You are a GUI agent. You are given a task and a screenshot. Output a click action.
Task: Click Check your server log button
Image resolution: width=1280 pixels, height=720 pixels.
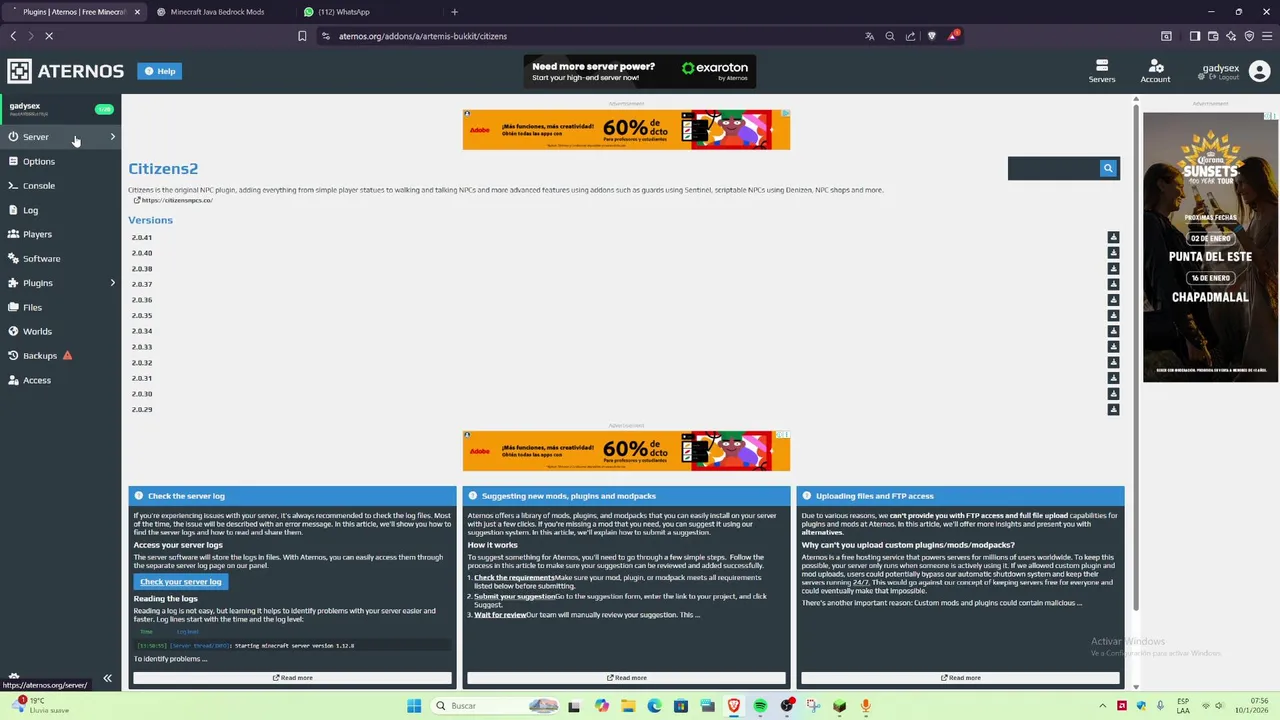[180, 581]
